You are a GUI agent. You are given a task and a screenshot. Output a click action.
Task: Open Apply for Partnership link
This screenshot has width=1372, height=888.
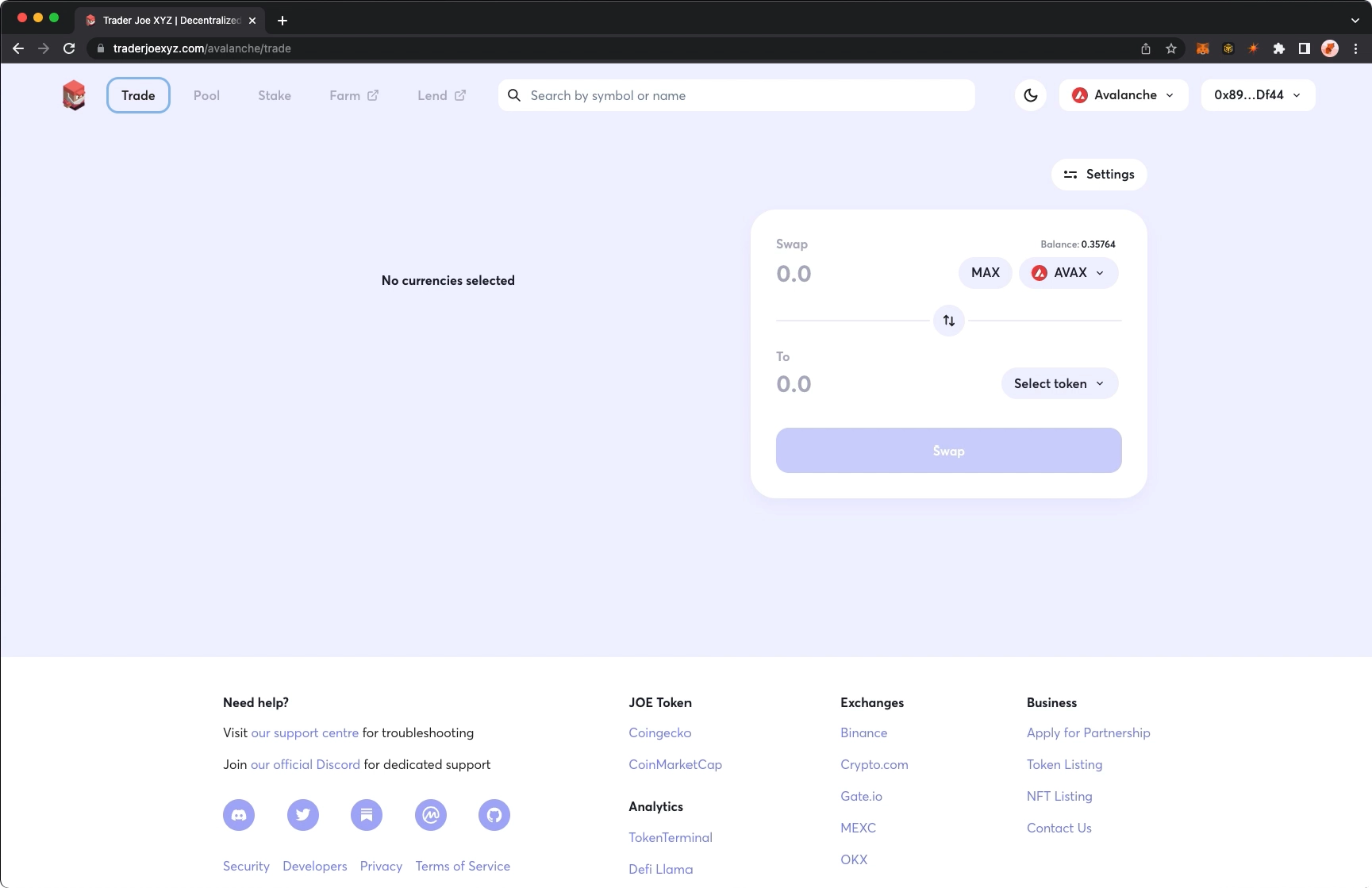[1089, 732]
